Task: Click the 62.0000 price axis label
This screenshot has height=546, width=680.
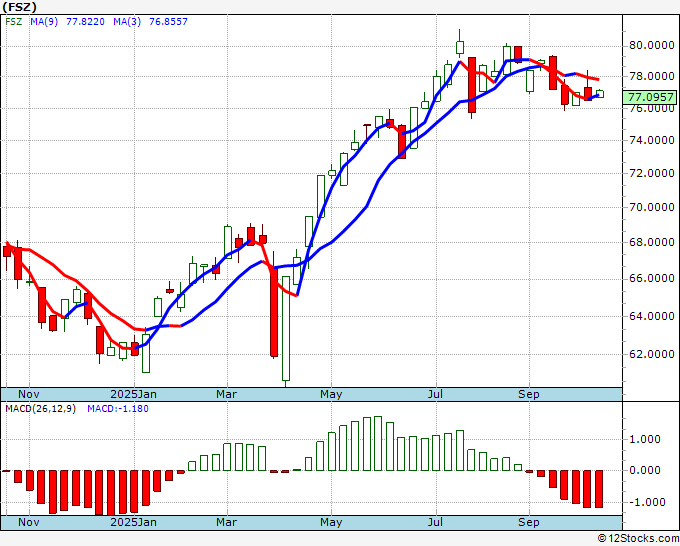Action: (x=652, y=354)
